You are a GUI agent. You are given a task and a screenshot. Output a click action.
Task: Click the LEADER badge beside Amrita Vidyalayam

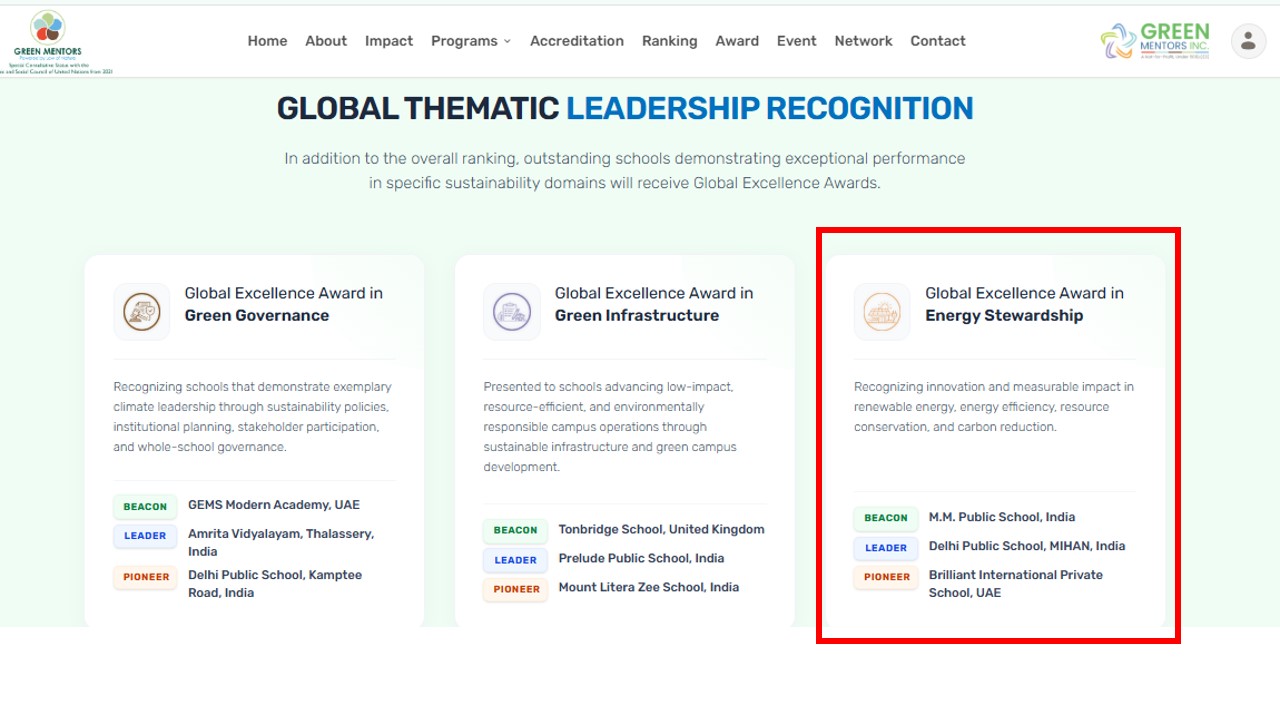(145, 536)
